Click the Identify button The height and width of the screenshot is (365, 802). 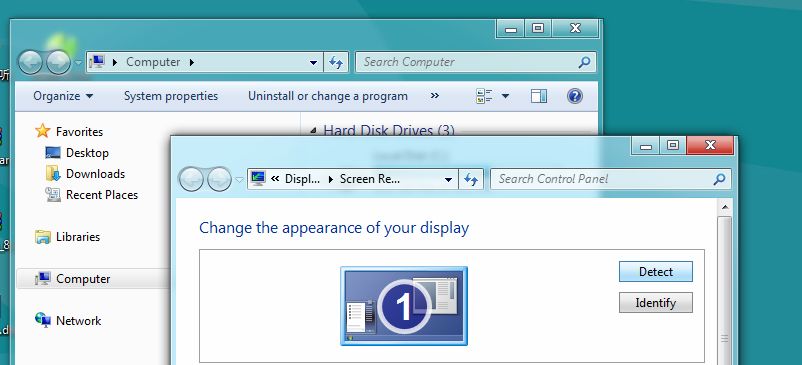coord(656,303)
